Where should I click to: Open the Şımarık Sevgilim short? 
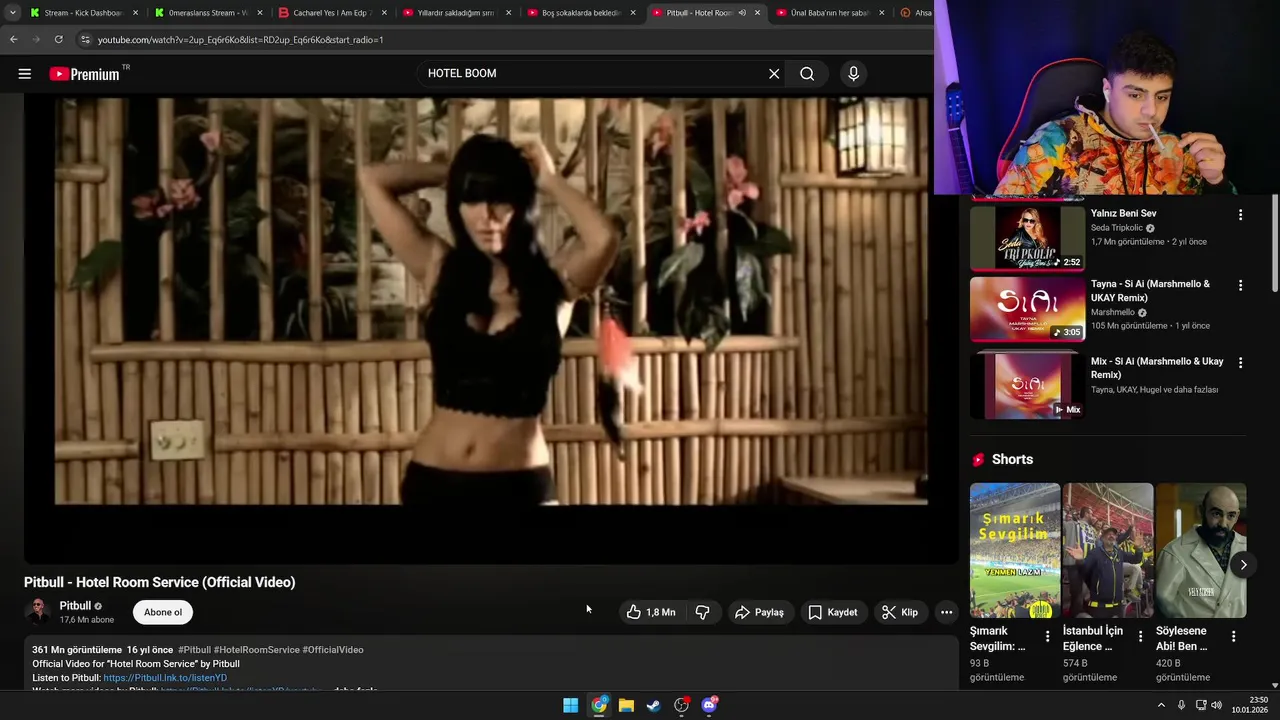pyautogui.click(x=1015, y=550)
